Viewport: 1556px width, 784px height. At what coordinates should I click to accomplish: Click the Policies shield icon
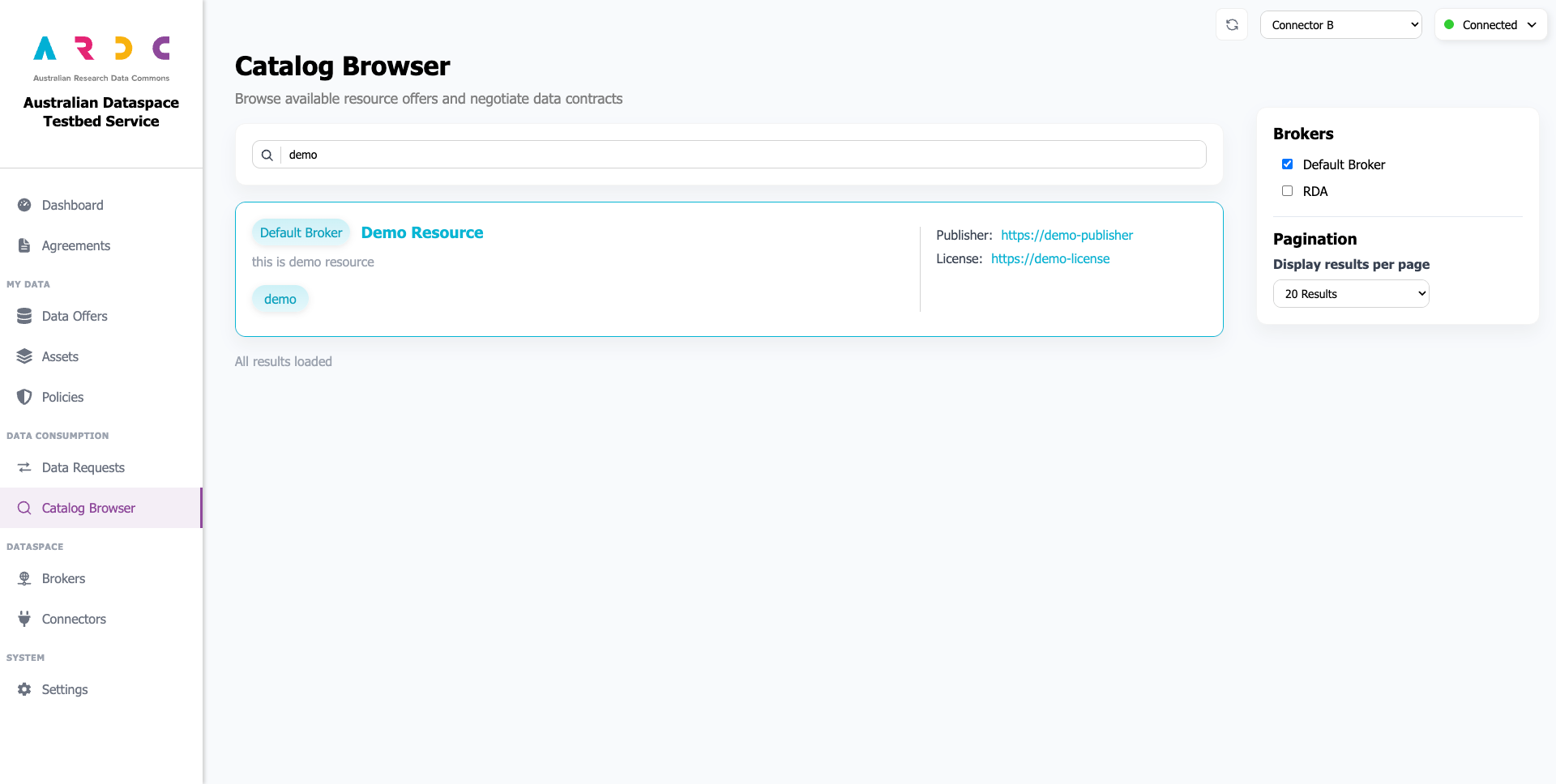24,397
